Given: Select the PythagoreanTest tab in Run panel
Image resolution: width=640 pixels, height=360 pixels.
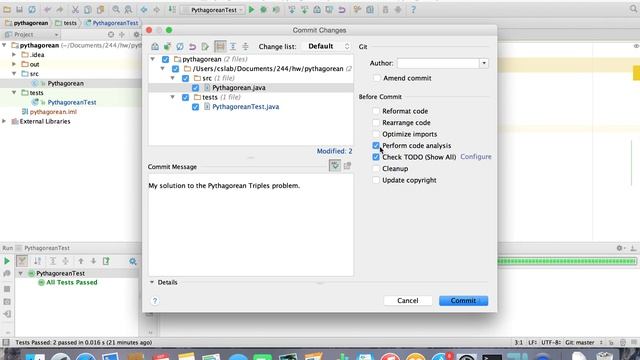Looking at the screenshot, I should 43,248.
